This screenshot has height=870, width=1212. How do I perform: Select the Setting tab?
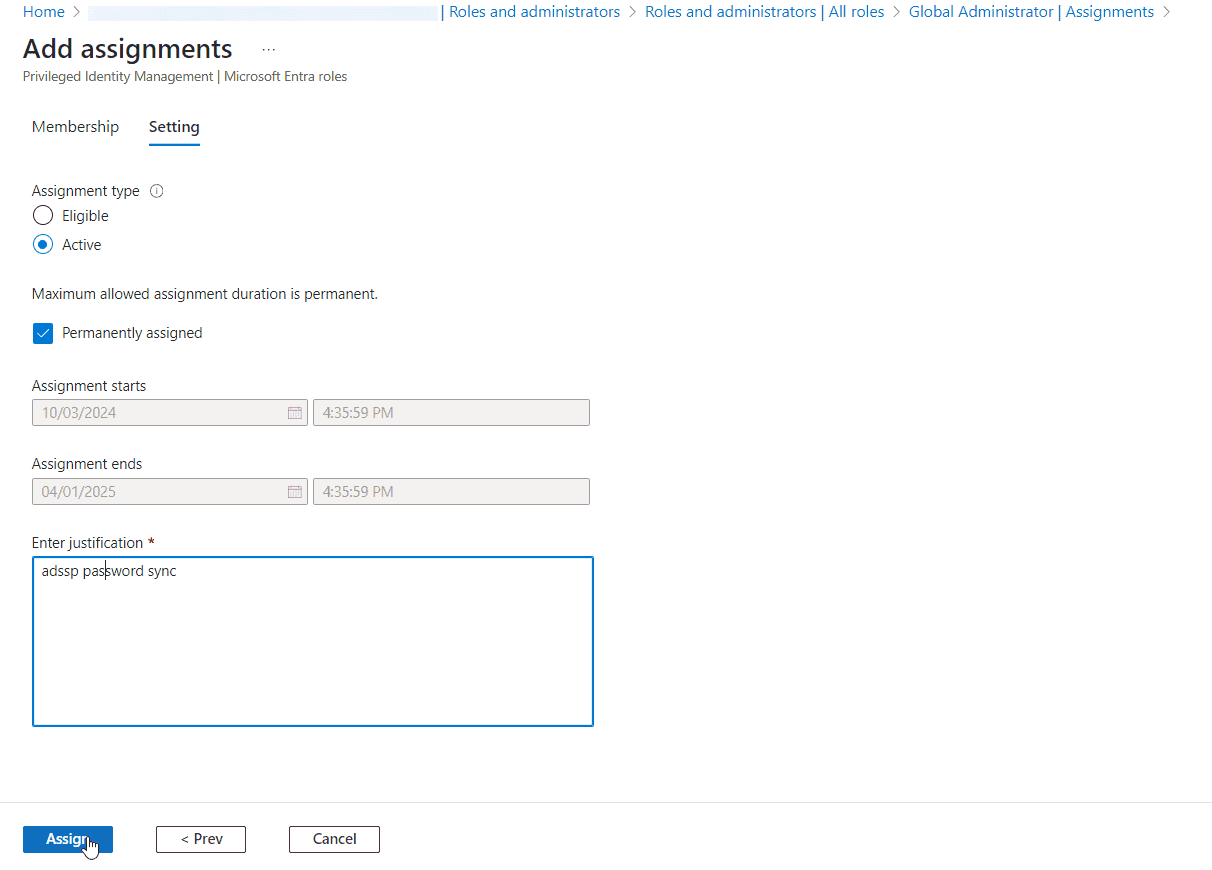pos(174,127)
